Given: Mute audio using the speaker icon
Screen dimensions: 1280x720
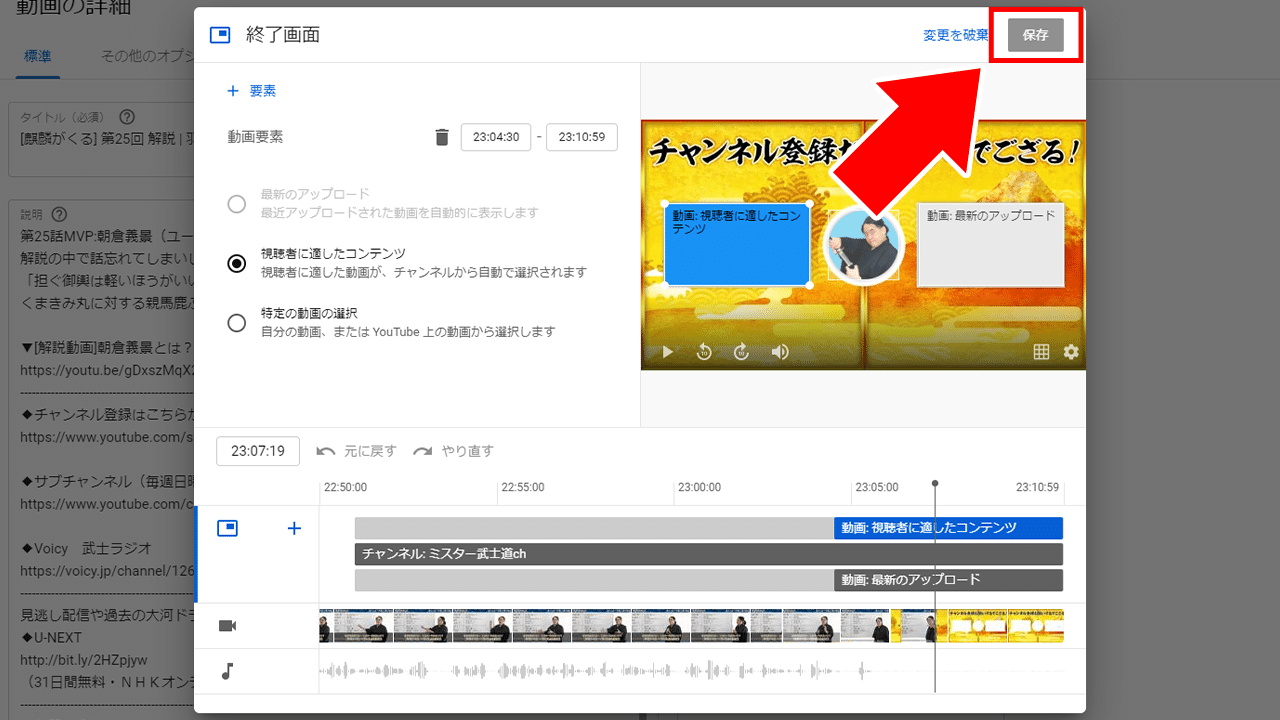Looking at the screenshot, I should (x=779, y=352).
